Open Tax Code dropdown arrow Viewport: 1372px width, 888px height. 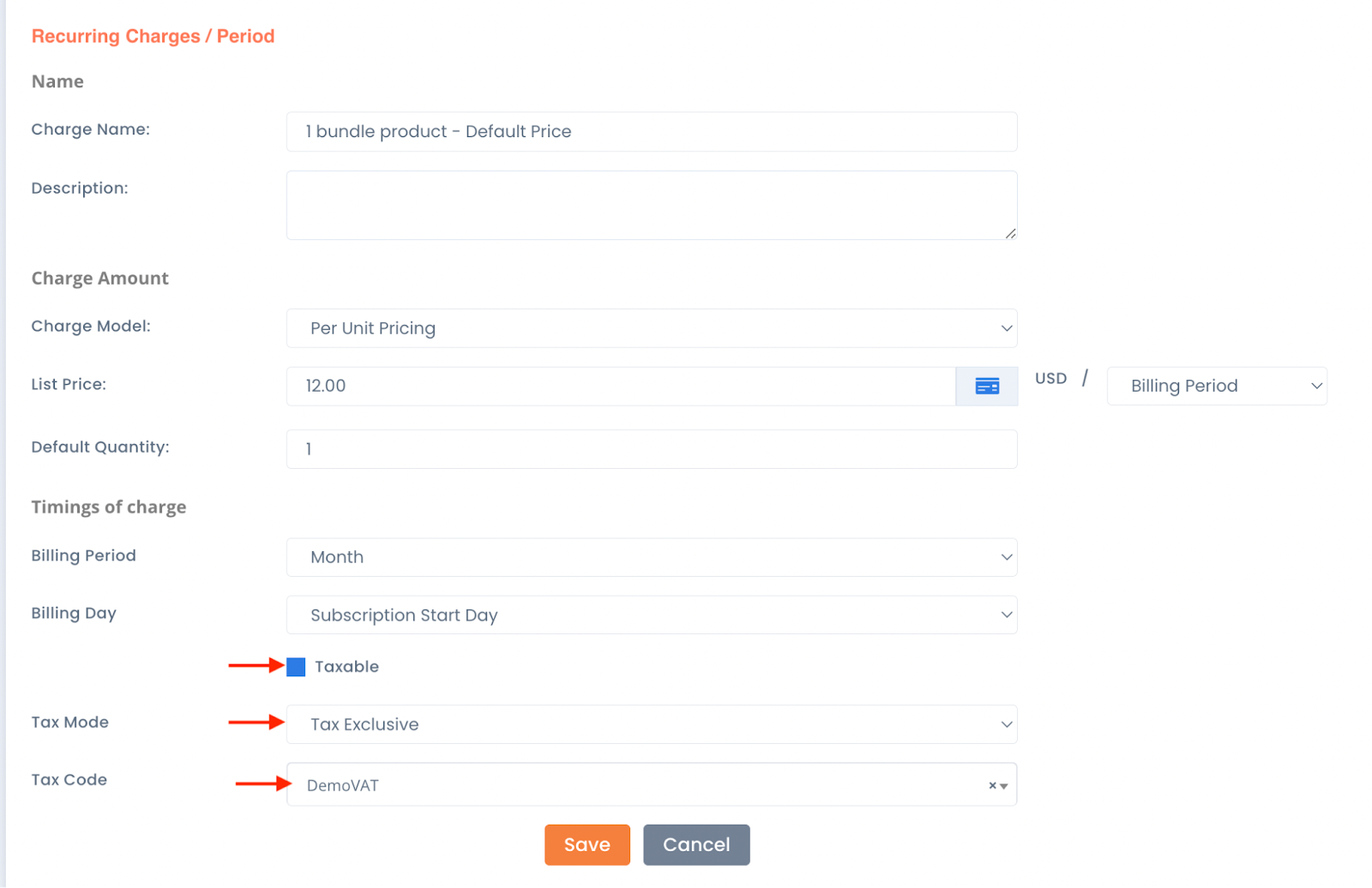(1004, 786)
